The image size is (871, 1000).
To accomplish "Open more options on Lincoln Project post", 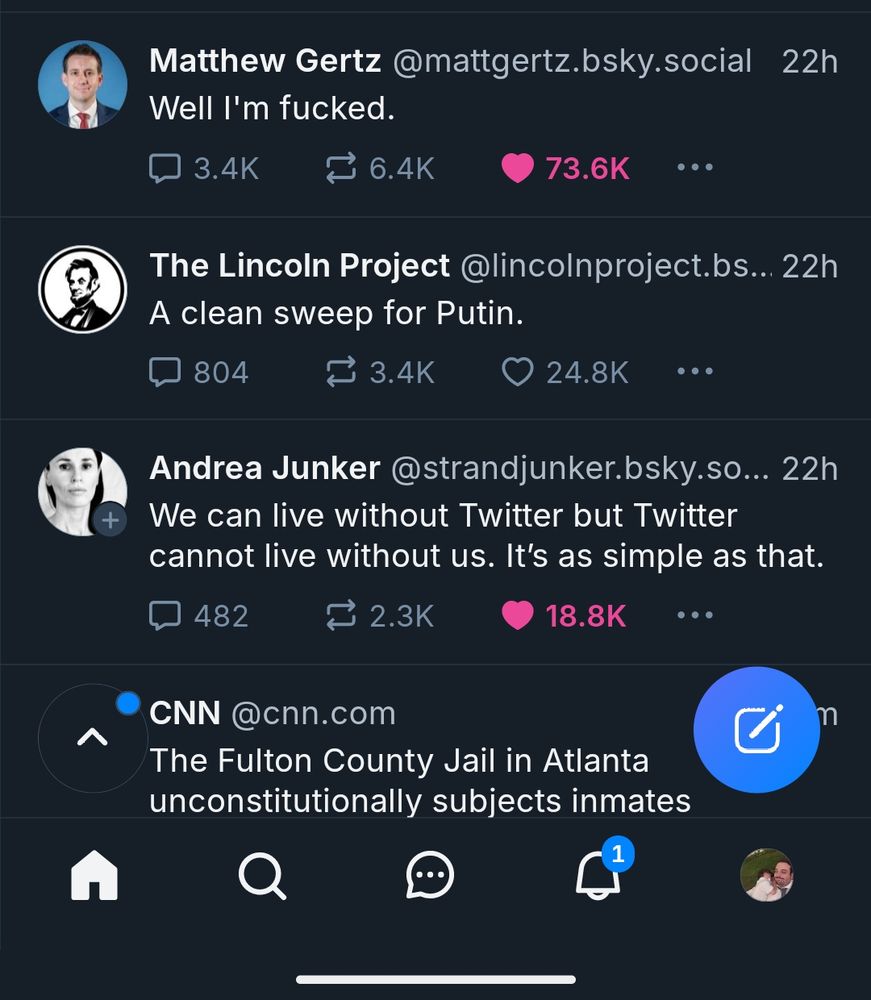I will pyautogui.click(x=695, y=371).
